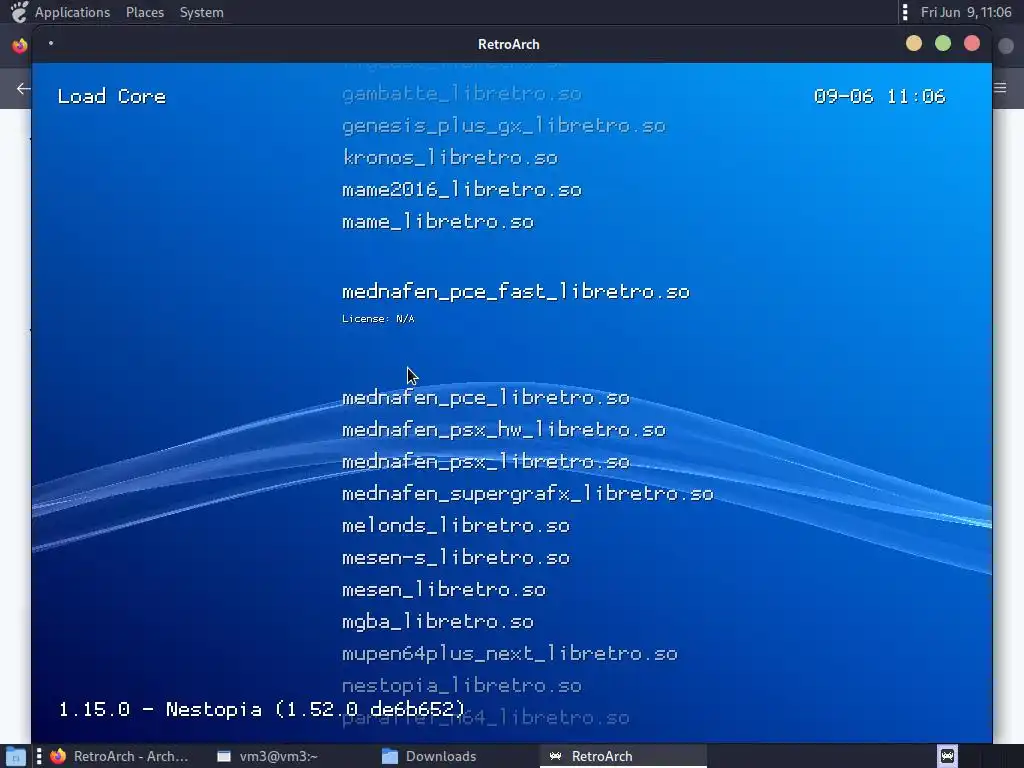The width and height of the screenshot is (1024, 768).
Task: Click RetroArch taskbar item
Action: click(623, 756)
